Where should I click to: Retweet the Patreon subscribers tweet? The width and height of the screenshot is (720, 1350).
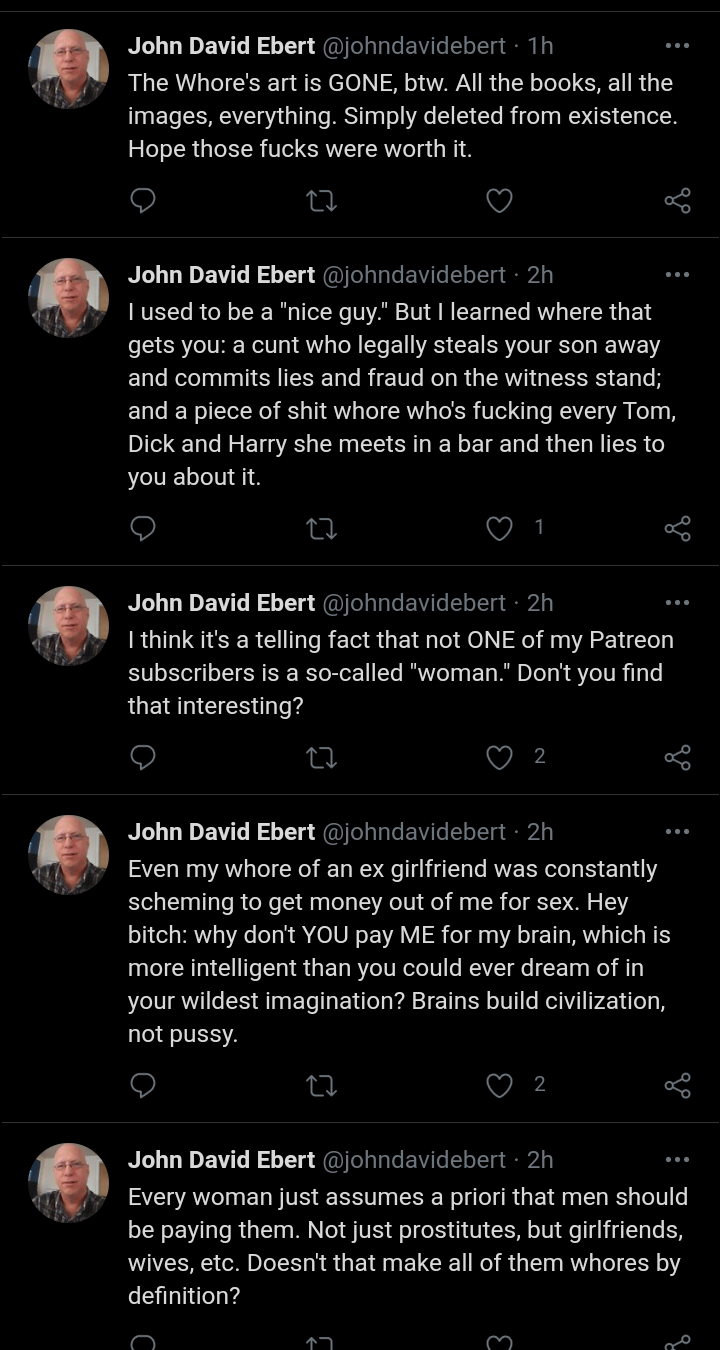click(x=321, y=757)
